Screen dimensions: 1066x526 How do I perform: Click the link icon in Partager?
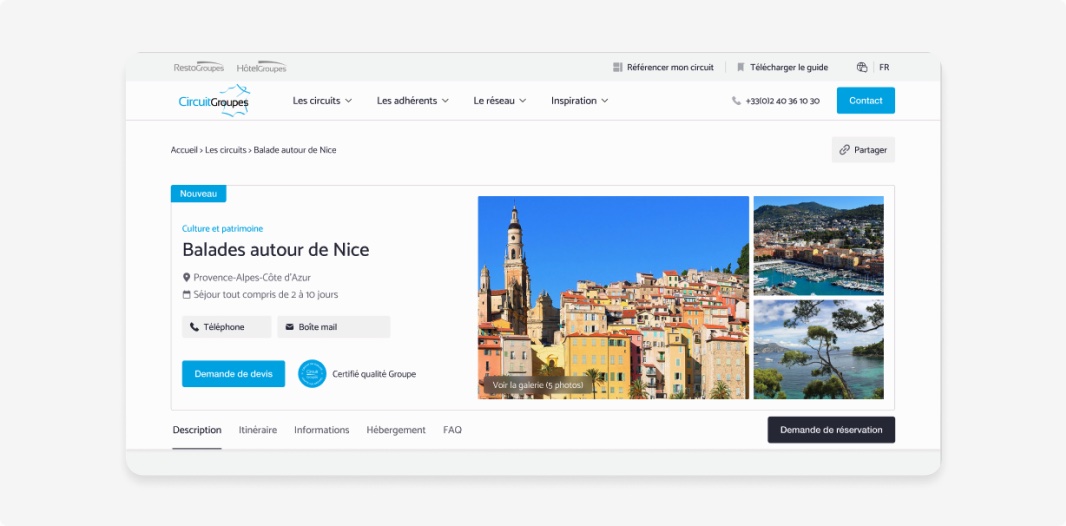pyautogui.click(x=844, y=150)
